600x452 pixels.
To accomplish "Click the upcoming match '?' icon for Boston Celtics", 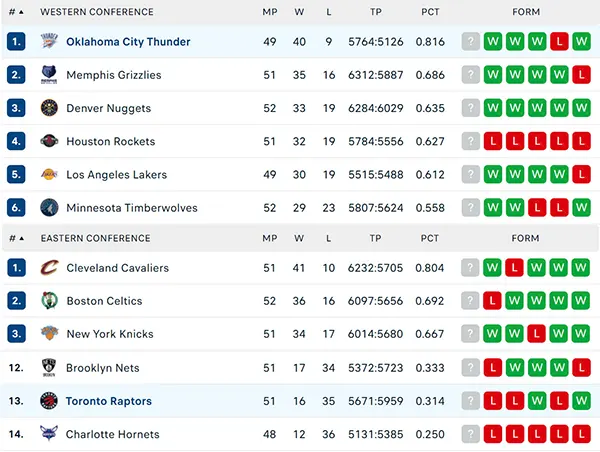I will [x=470, y=300].
